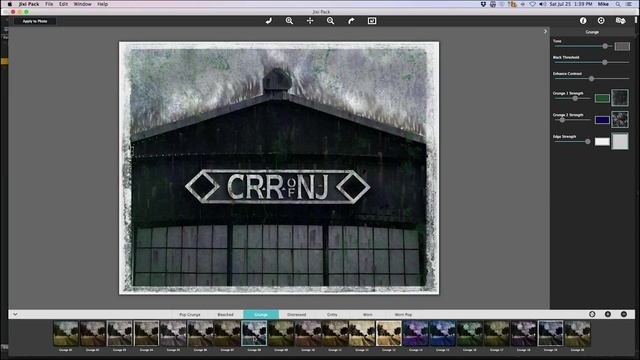Image resolution: width=640 pixels, height=360 pixels.
Task: Click the add preset plus icon
Action: tap(608, 314)
